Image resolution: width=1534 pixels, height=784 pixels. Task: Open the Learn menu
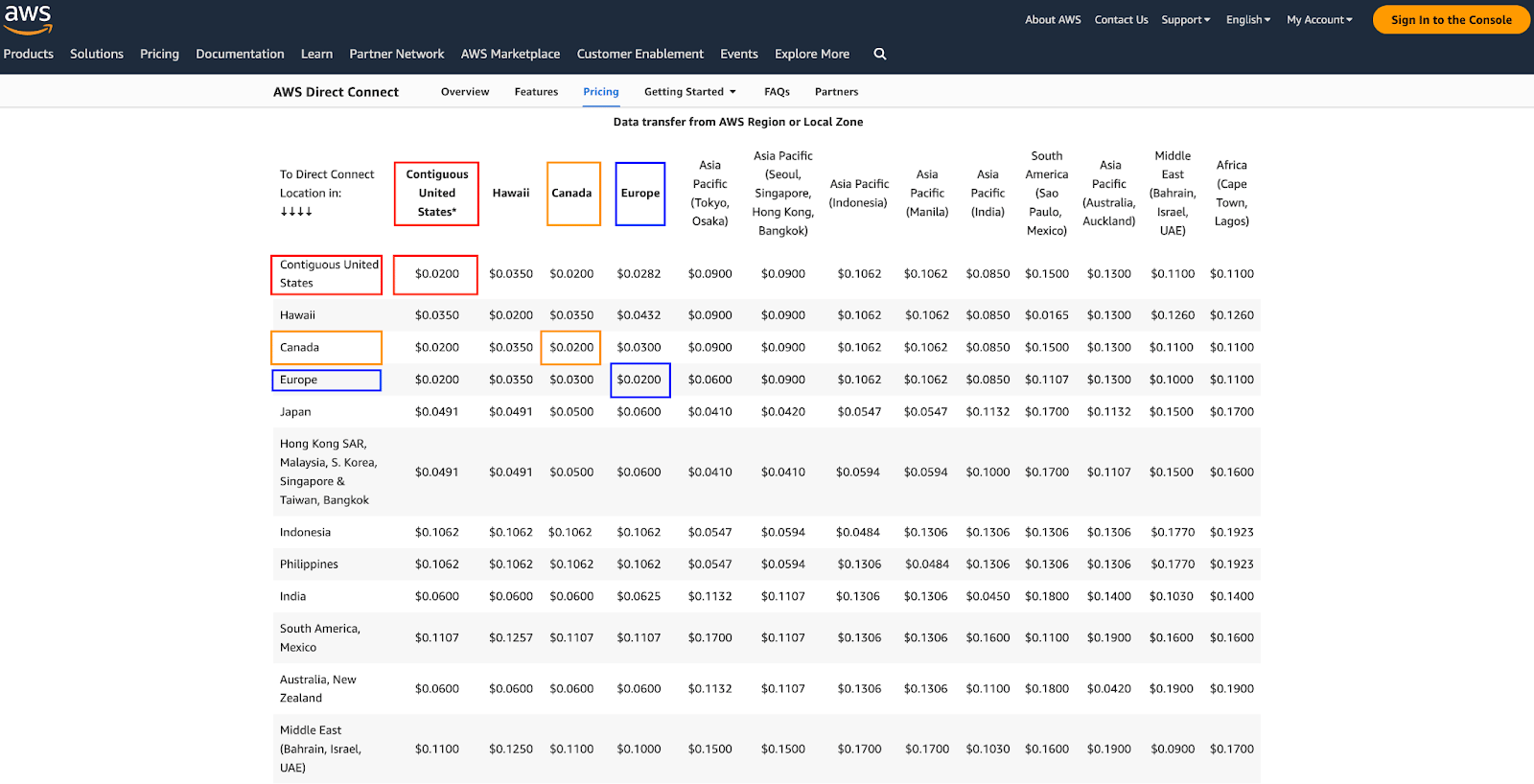click(x=316, y=55)
